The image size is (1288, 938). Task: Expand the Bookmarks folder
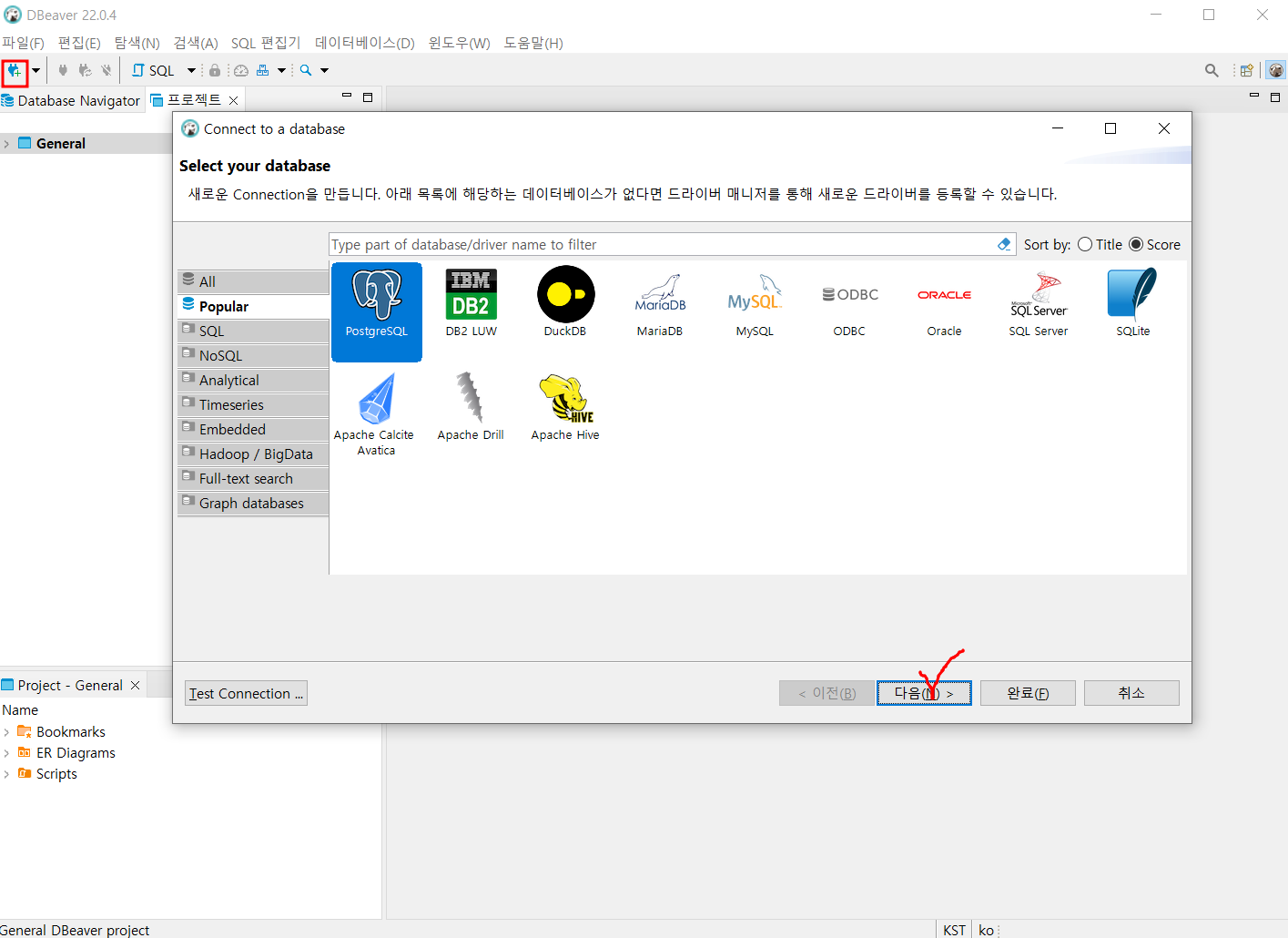coord(6,732)
